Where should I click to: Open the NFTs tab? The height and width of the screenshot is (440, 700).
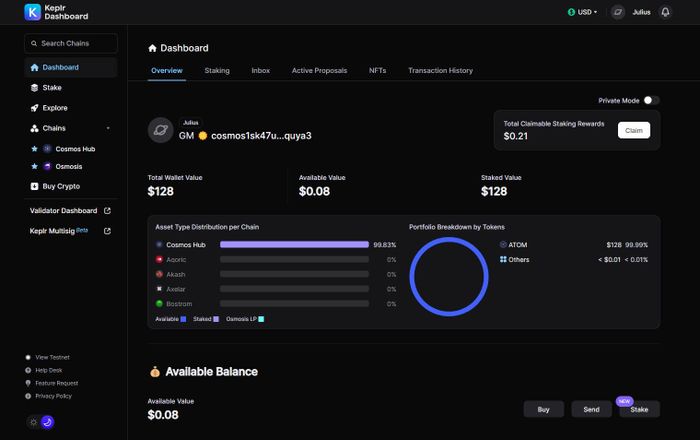tap(377, 71)
